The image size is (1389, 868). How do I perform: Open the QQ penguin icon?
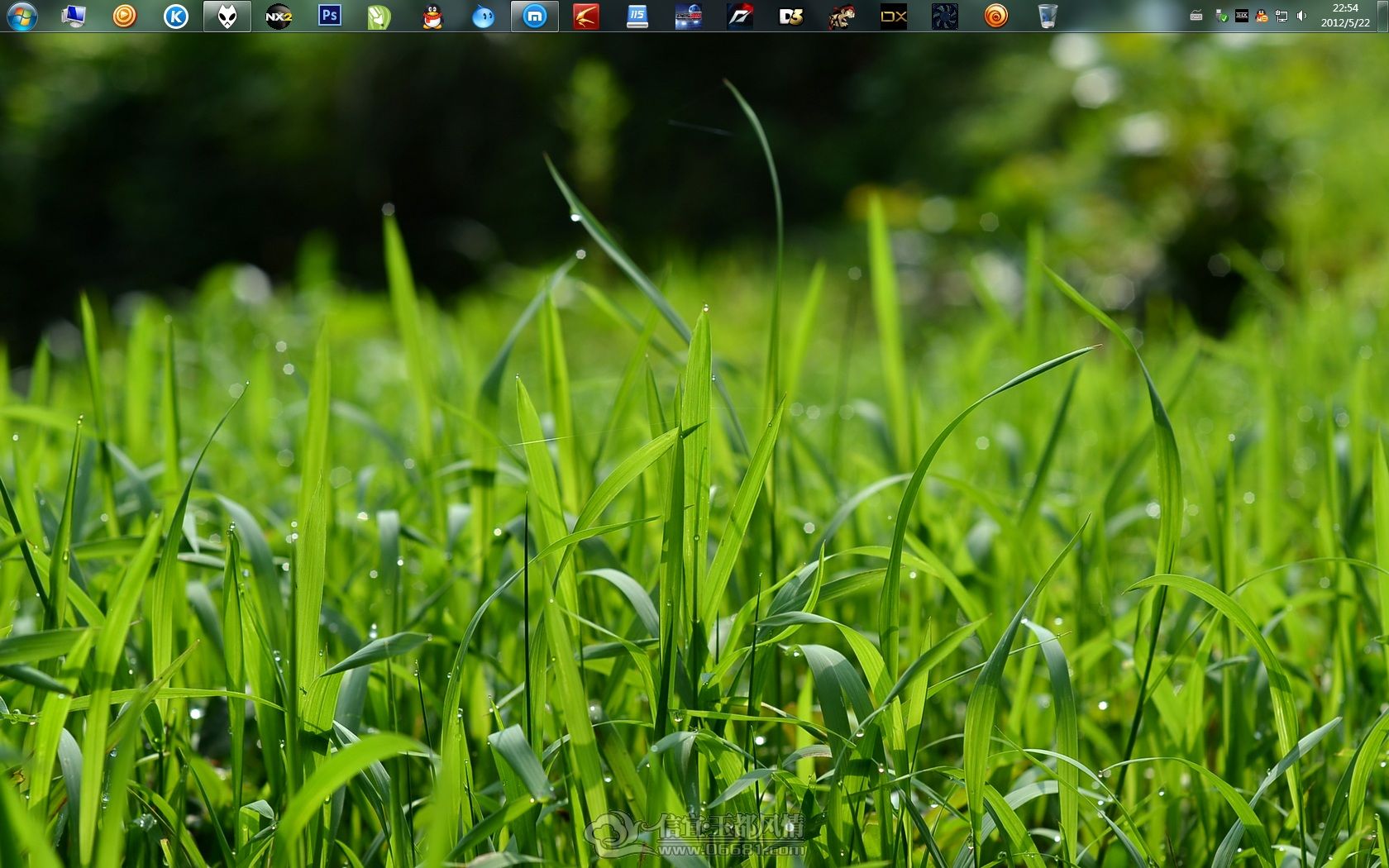click(x=432, y=16)
